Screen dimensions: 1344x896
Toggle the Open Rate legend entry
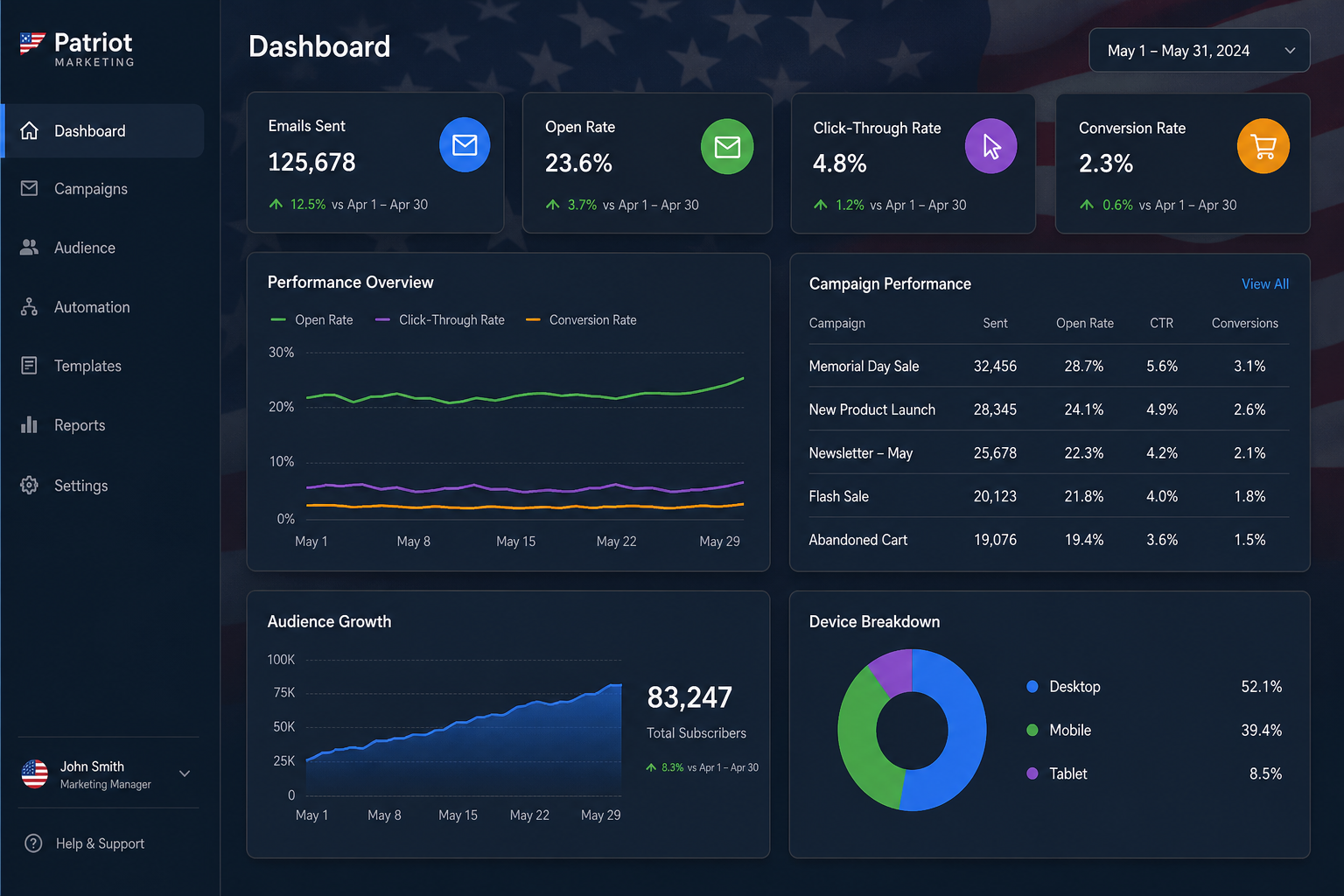tap(312, 319)
